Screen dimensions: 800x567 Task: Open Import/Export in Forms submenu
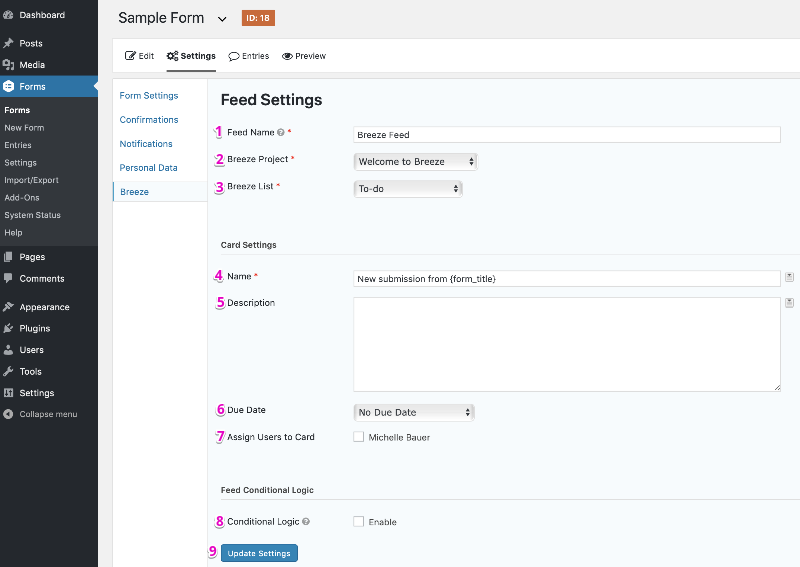pyautogui.click(x=32, y=180)
